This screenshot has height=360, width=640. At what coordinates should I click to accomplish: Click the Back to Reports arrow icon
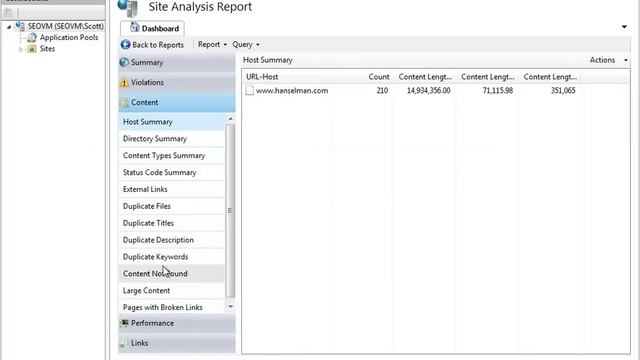point(125,44)
